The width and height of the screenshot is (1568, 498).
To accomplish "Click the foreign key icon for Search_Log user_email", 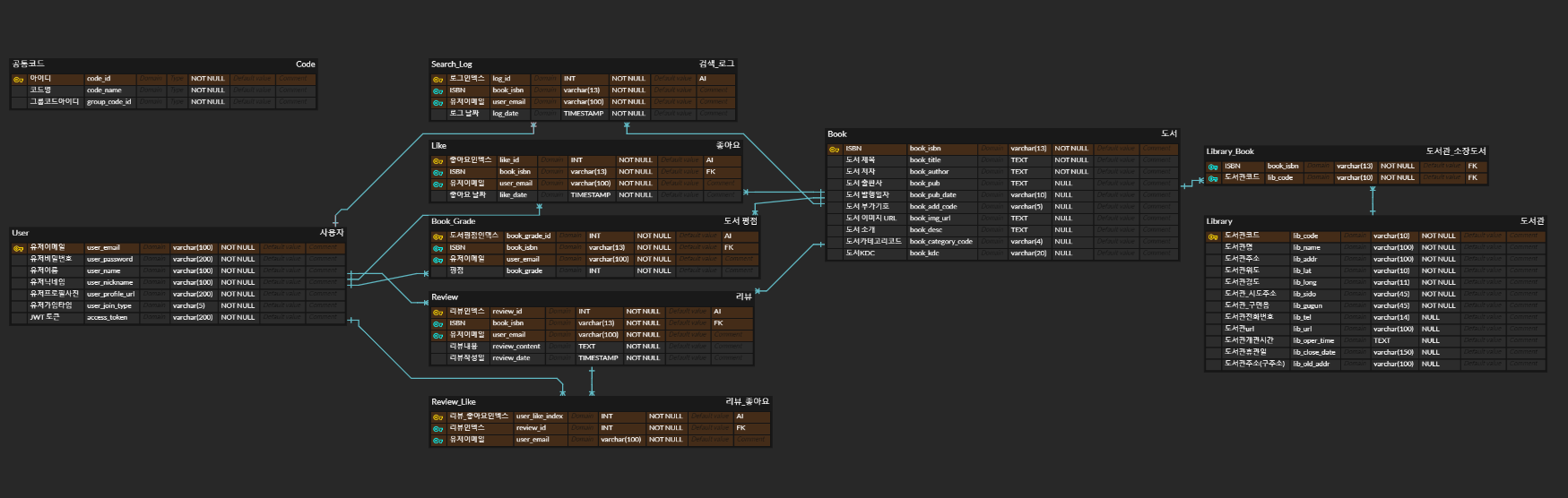I will click(438, 102).
